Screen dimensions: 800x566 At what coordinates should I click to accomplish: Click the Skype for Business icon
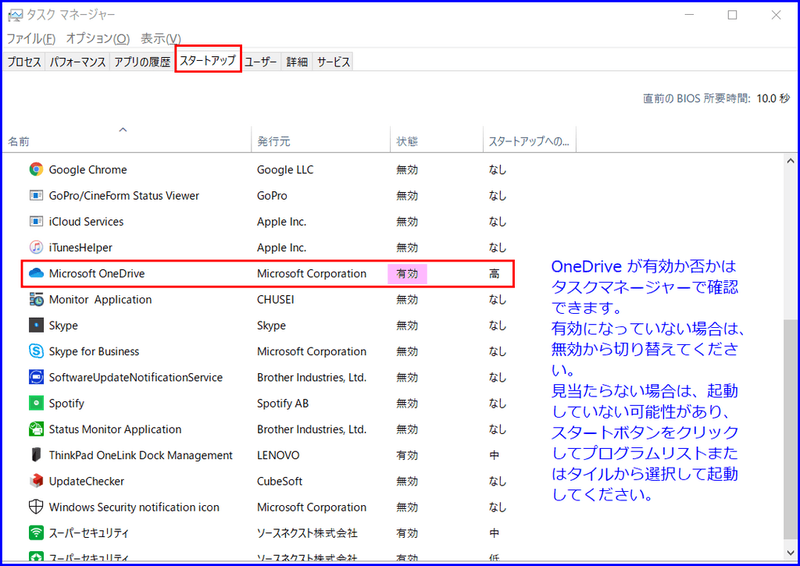(x=36, y=351)
